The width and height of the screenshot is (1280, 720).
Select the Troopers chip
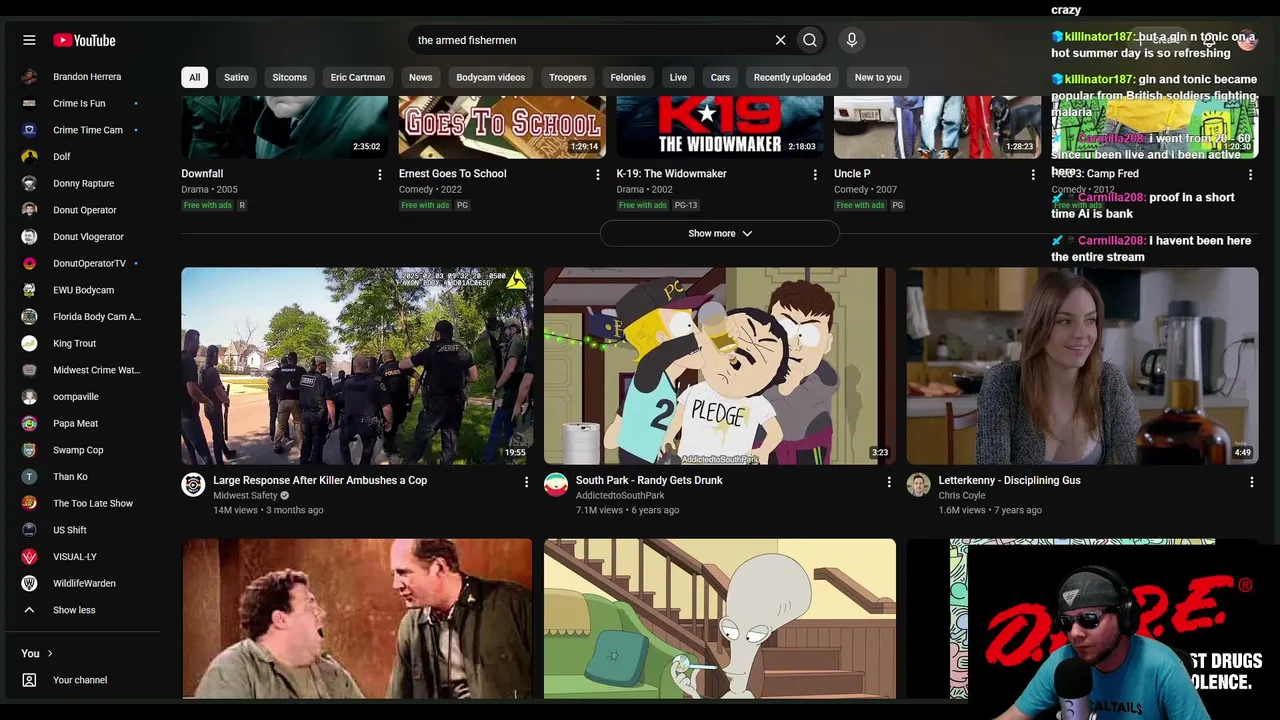568,77
